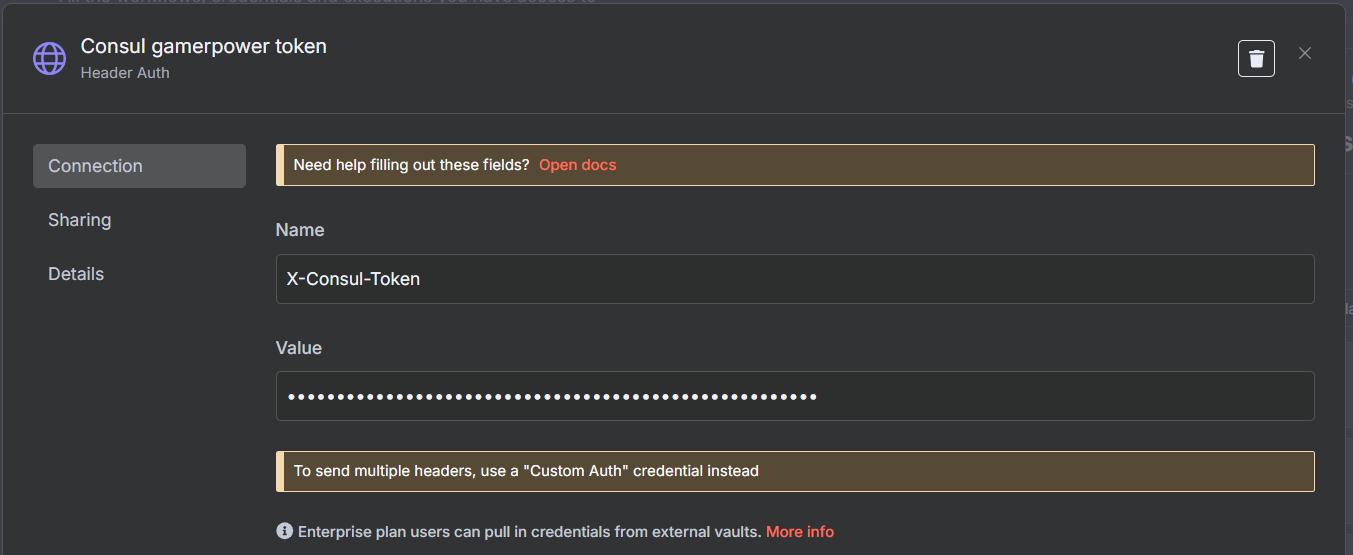This screenshot has width=1353, height=555.
Task: Close the credential dialog with the X
Action: tap(1304, 54)
